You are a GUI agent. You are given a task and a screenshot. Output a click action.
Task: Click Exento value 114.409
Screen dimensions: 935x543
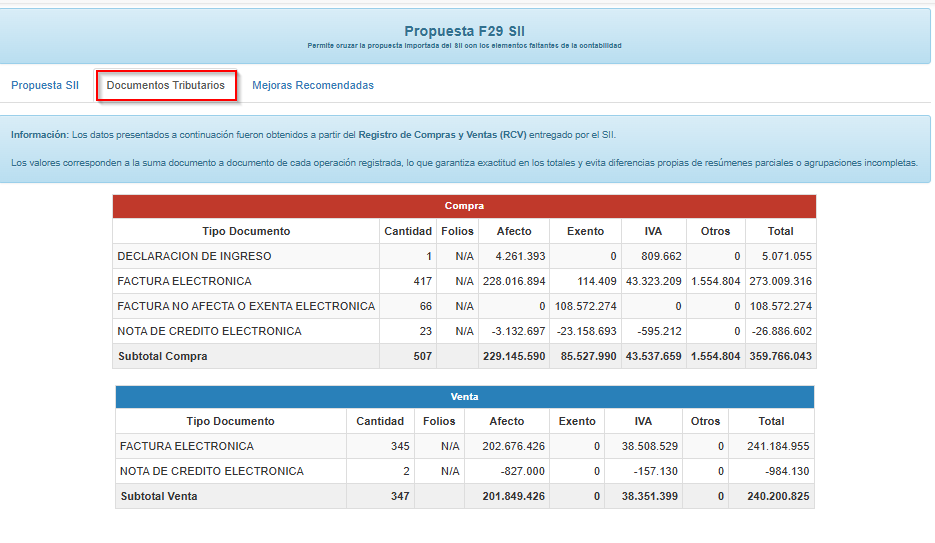(597, 281)
